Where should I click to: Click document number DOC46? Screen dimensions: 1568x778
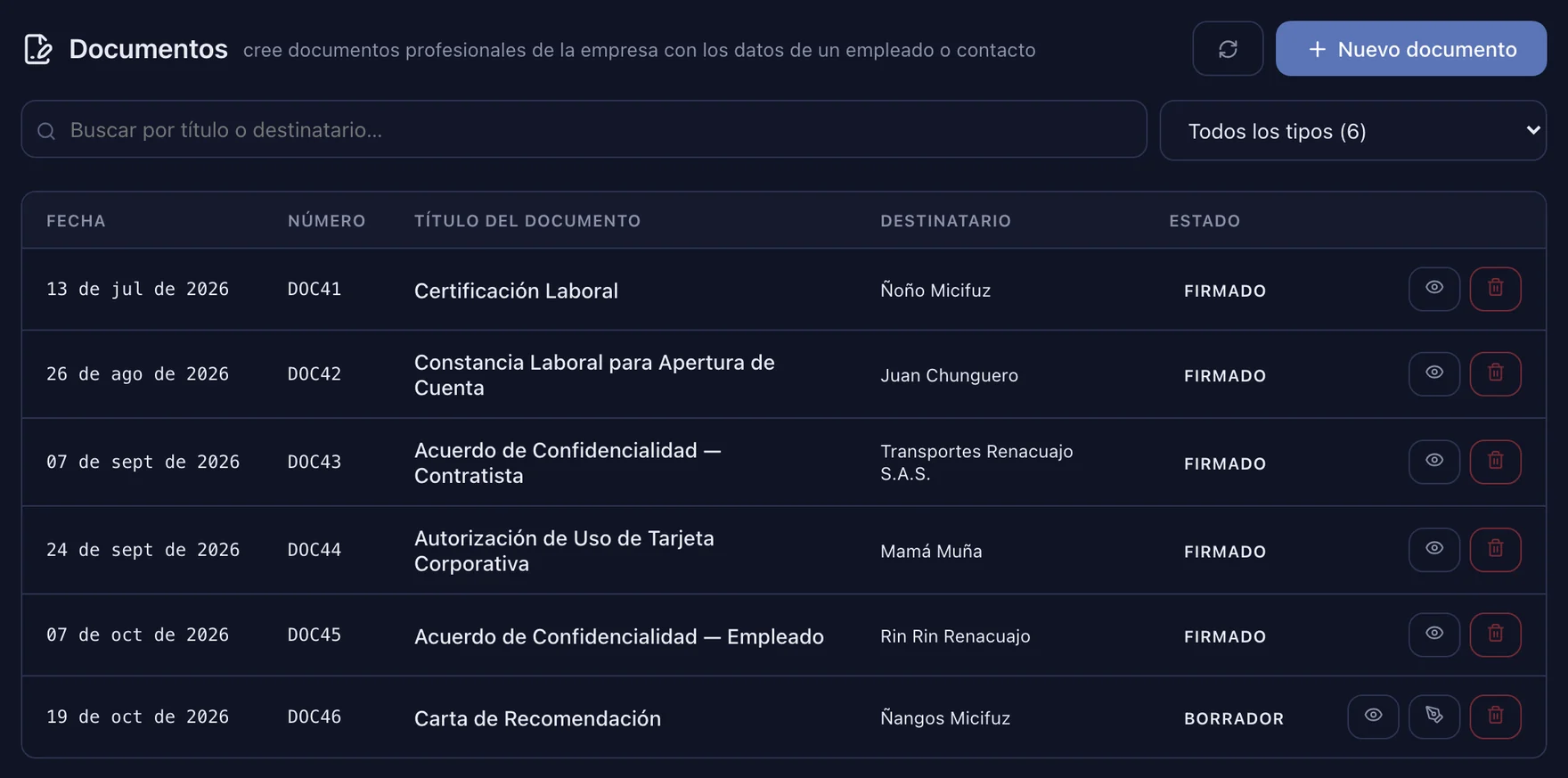click(314, 717)
